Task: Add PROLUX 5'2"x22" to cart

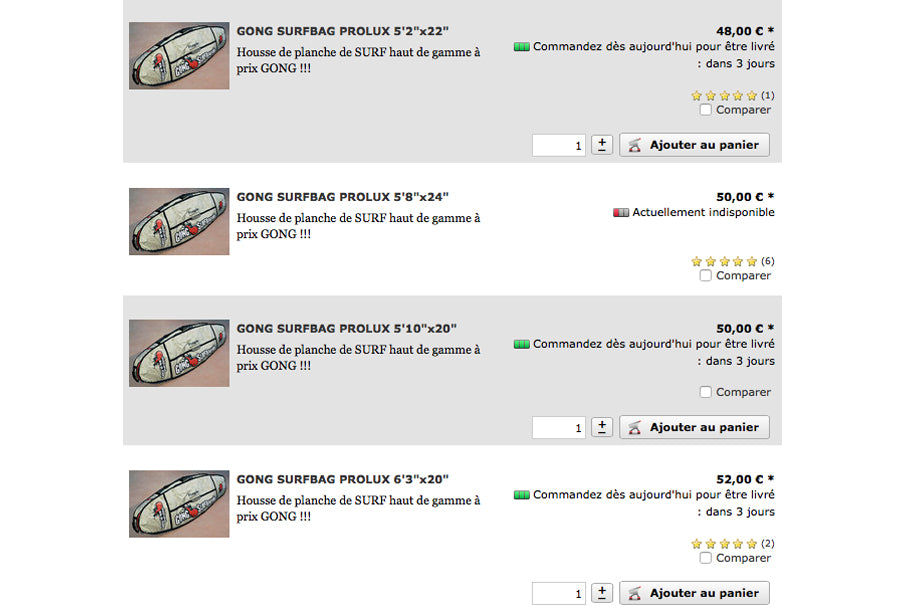Action: pyautogui.click(x=695, y=145)
